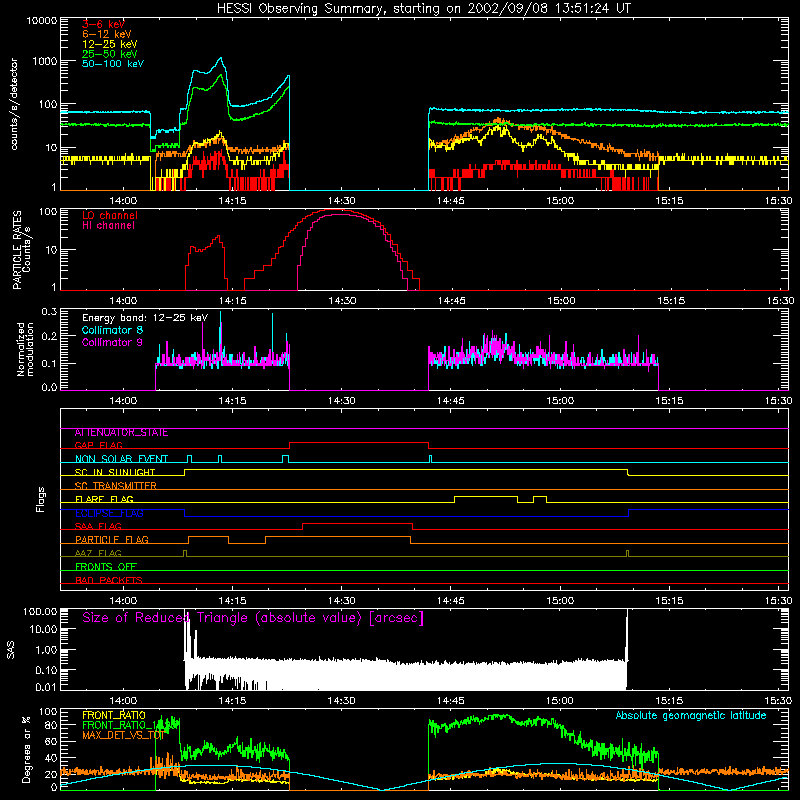Click the Size of Reduced Triangle title
This screenshot has height=800, width=800.
[253, 618]
